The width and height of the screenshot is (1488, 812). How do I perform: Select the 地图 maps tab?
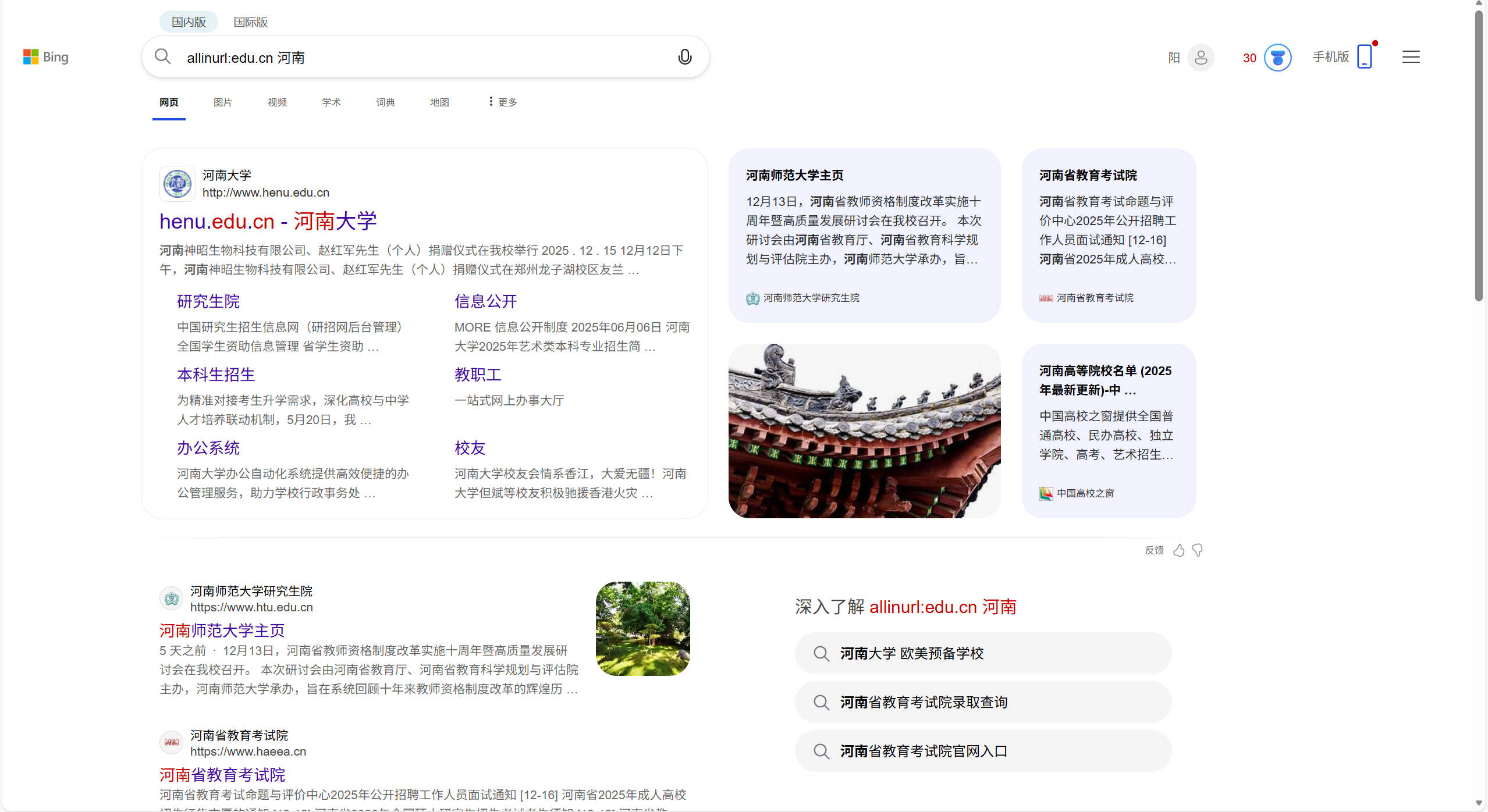439,102
